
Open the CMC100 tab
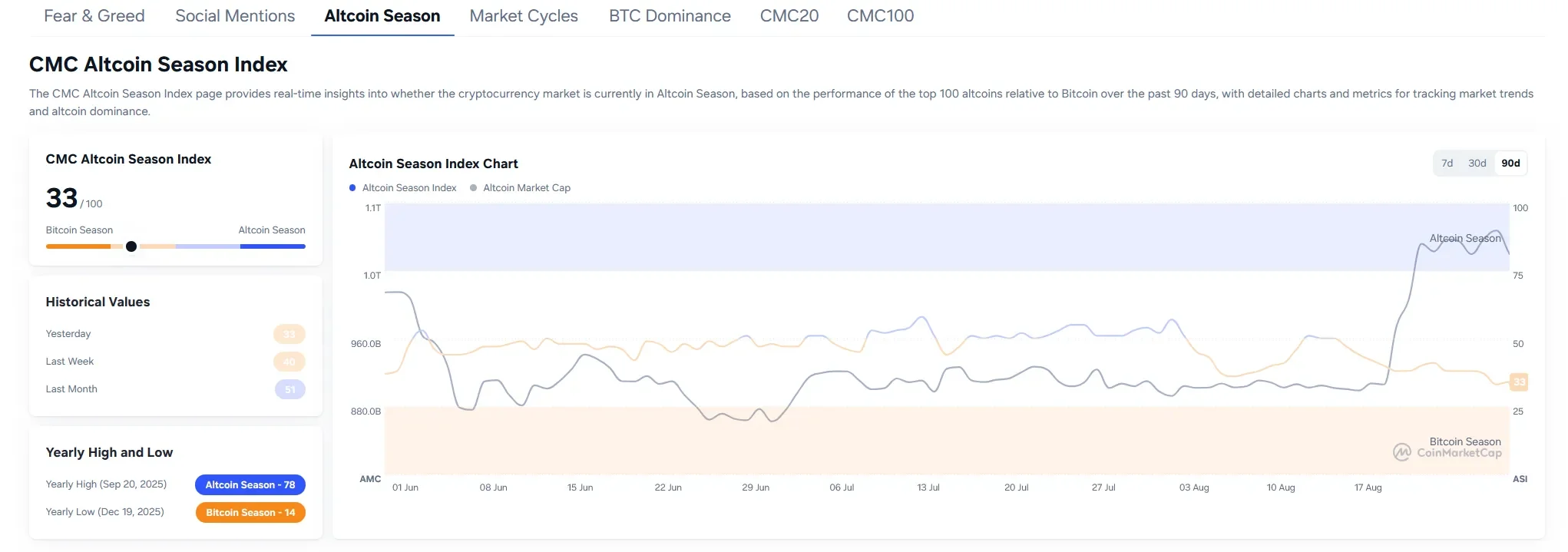pos(880,16)
